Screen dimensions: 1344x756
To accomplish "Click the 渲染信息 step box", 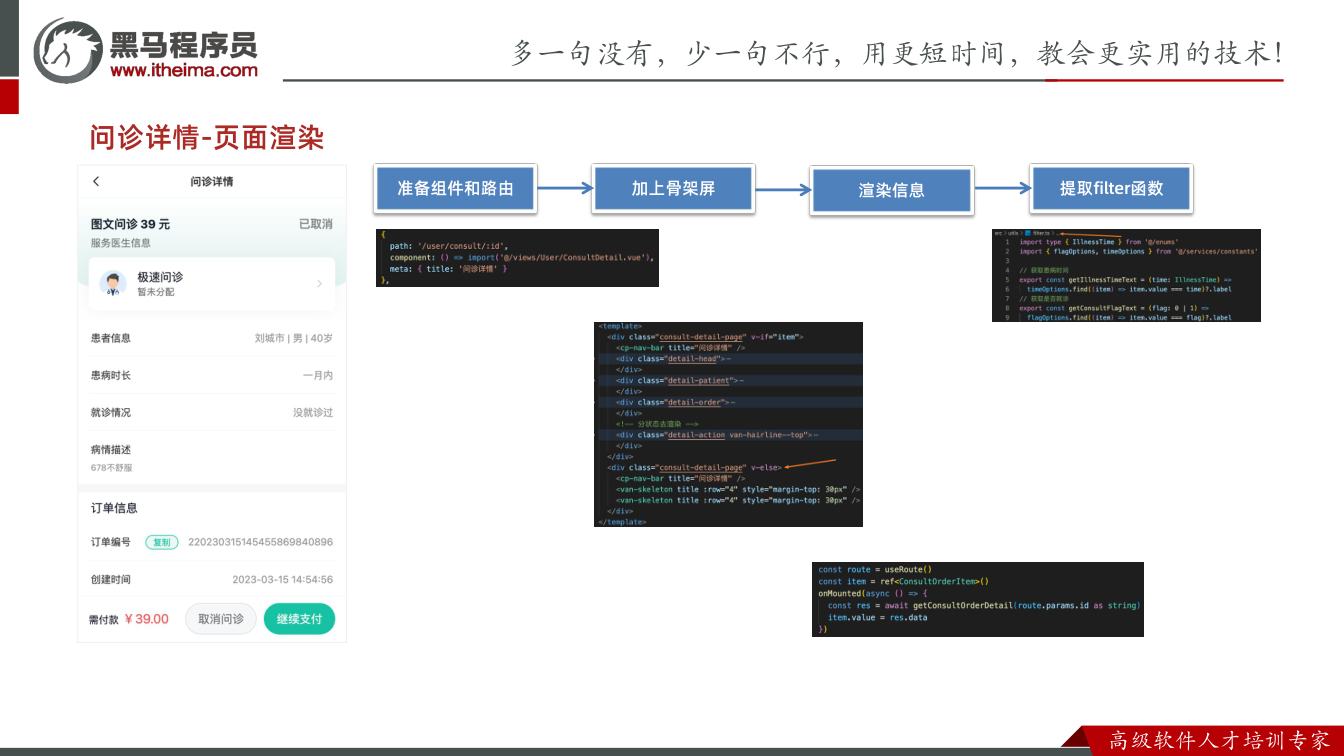I will click(x=891, y=189).
